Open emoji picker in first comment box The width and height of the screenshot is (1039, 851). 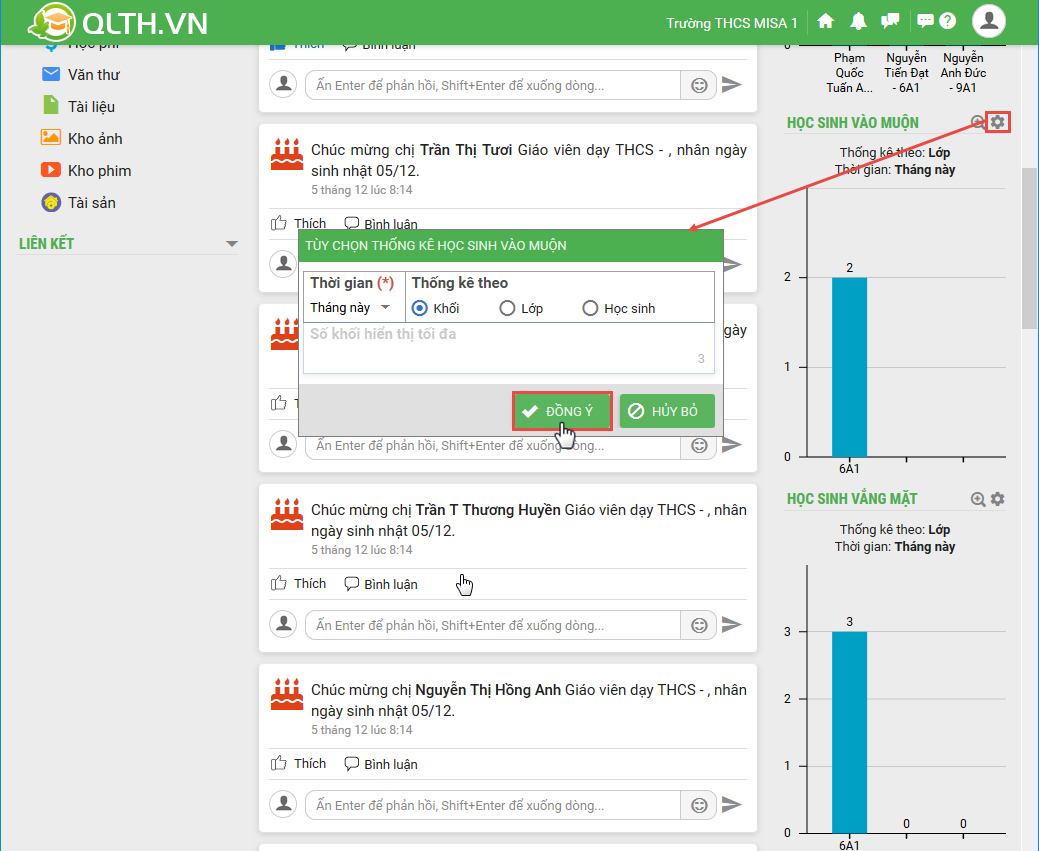(699, 85)
